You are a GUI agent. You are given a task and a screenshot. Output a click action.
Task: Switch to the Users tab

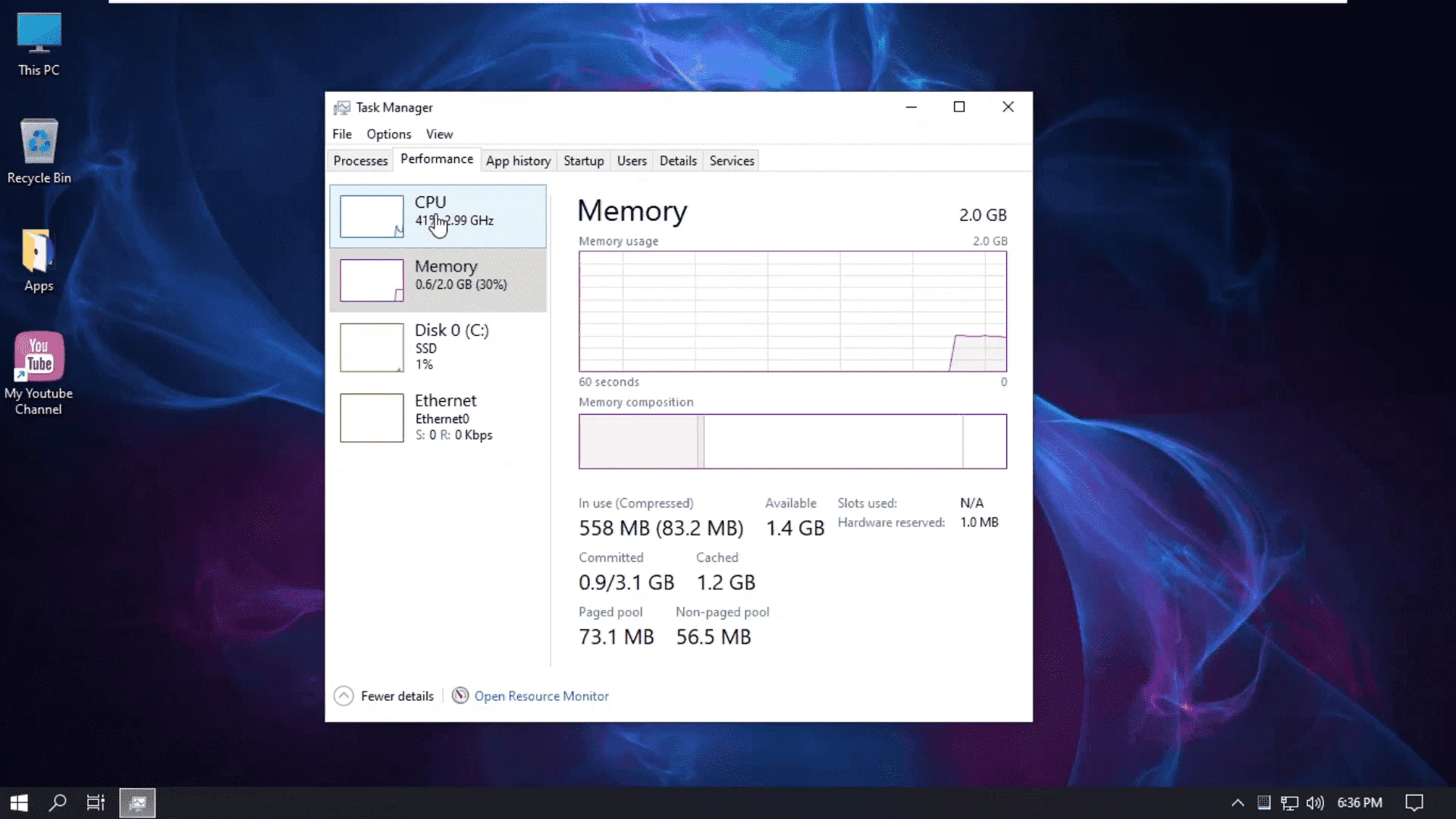(632, 161)
